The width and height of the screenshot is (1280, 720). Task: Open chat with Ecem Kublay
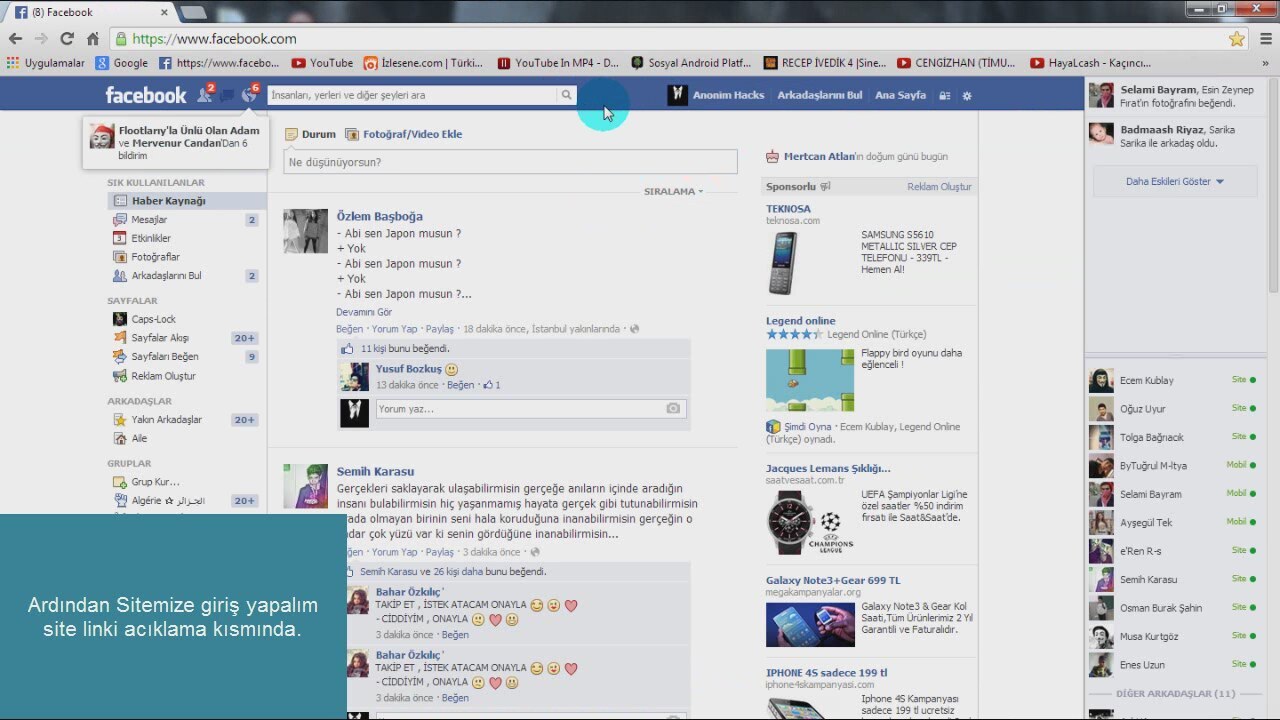coord(1173,380)
